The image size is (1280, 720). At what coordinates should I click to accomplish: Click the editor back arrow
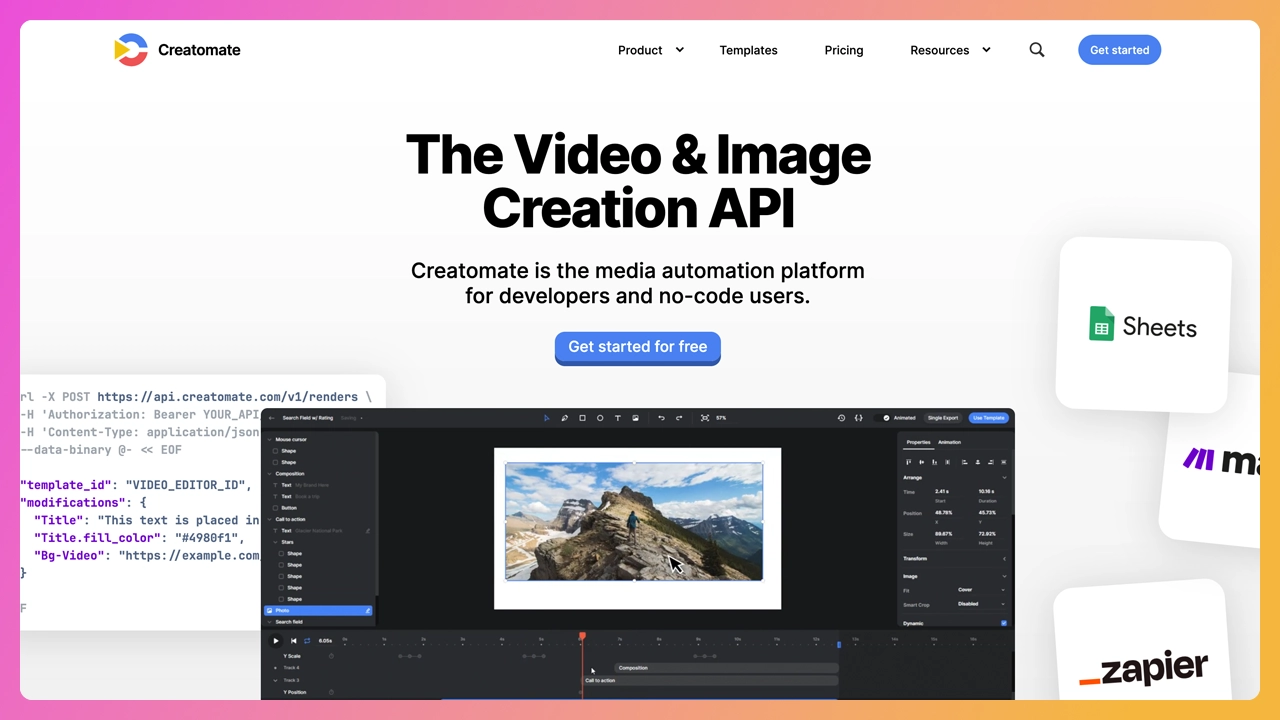(x=271, y=418)
